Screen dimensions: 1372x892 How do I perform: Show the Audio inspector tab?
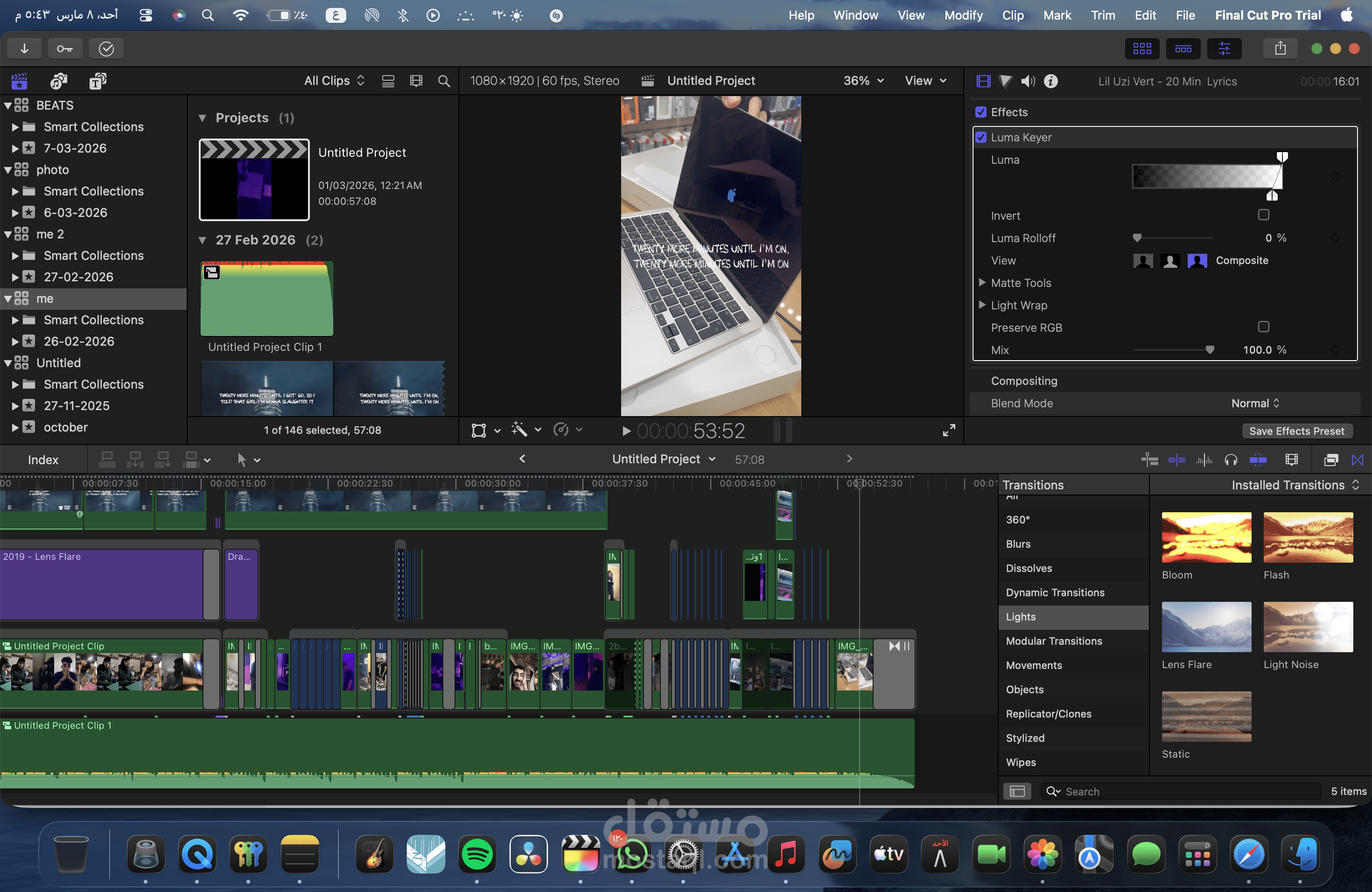[1028, 81]
